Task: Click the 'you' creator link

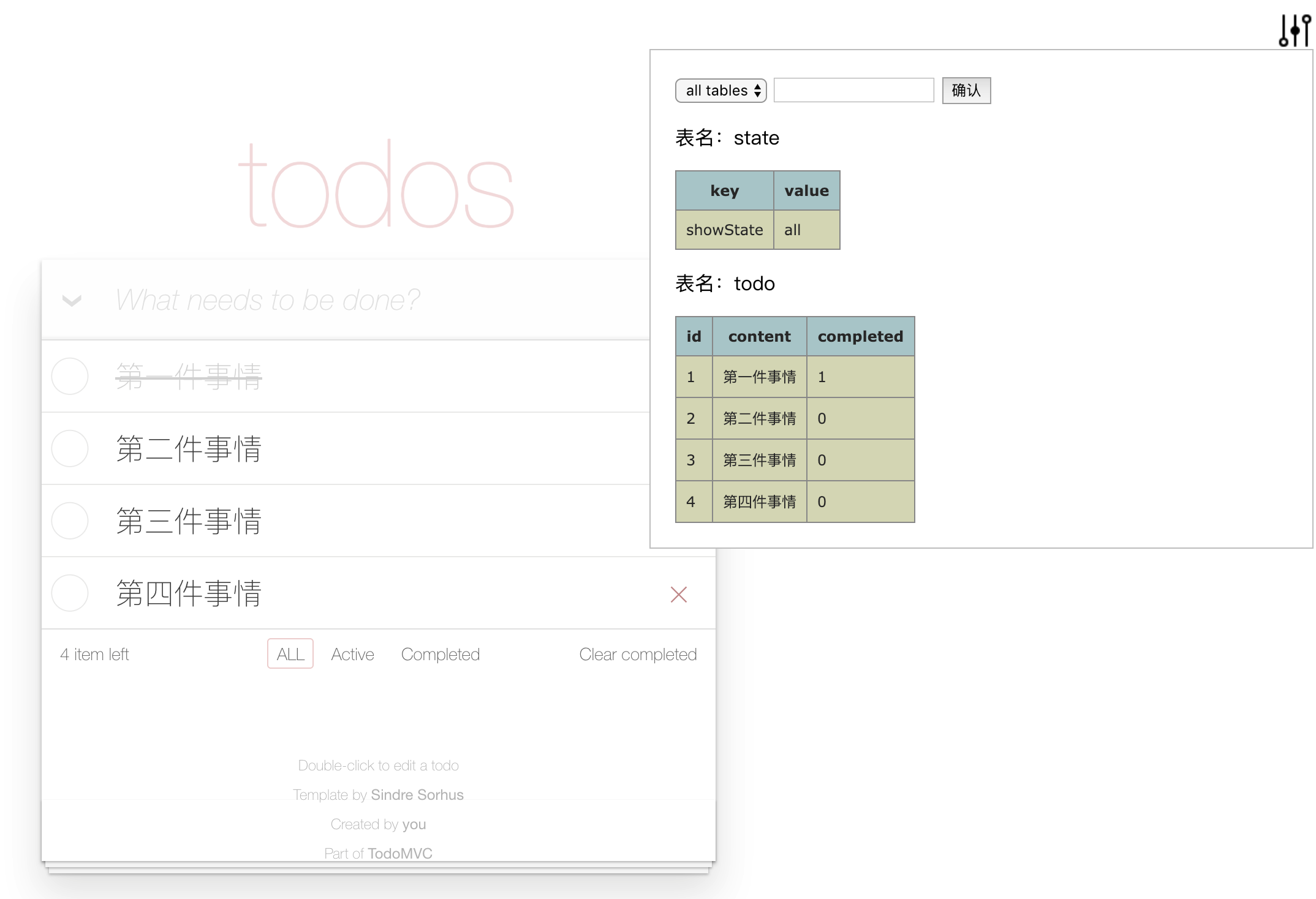Action: 414,824
